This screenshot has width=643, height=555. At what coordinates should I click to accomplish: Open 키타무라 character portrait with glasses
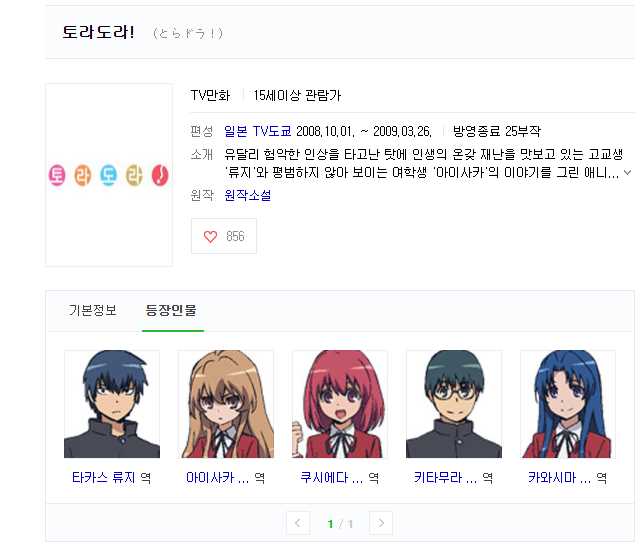pyautogui.click(x=454, y=404)
